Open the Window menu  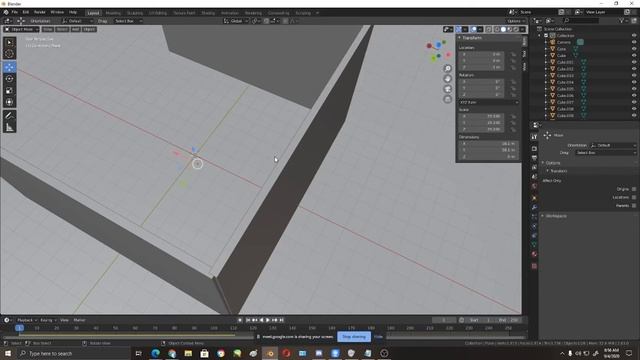click(x=57, y=12)
